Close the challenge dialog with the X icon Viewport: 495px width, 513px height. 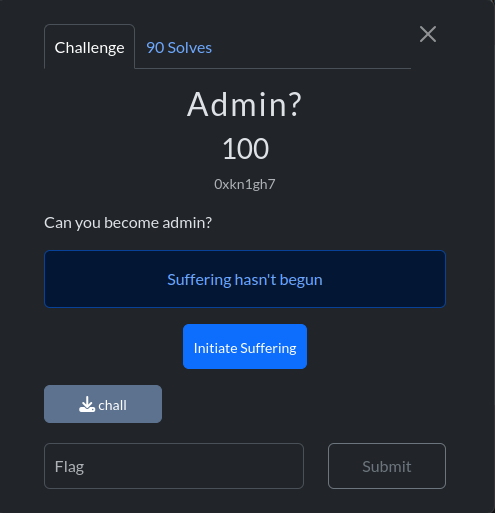pos(428,34)
